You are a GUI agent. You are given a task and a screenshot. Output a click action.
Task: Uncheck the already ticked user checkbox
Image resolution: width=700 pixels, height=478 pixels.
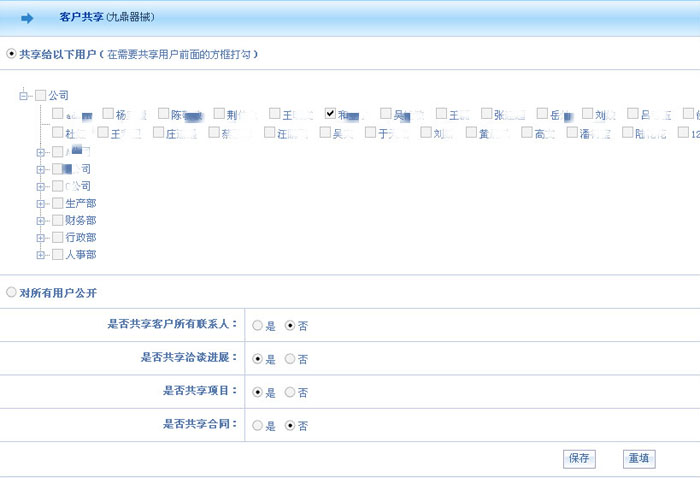(x=331, y=114)
